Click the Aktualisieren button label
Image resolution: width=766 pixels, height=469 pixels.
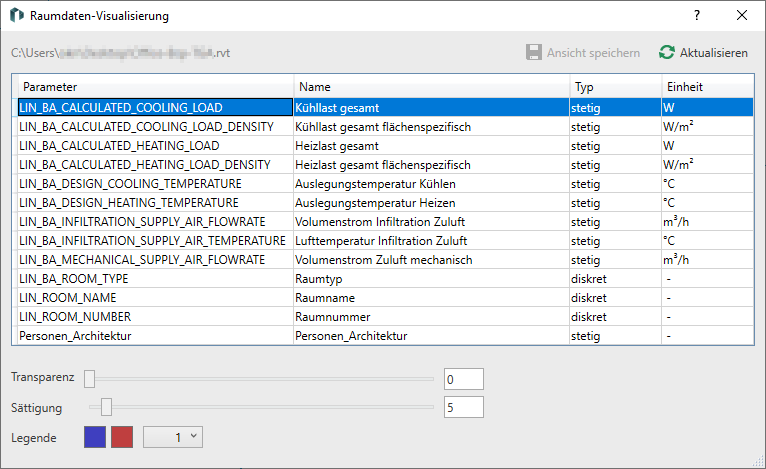[713, 53]
